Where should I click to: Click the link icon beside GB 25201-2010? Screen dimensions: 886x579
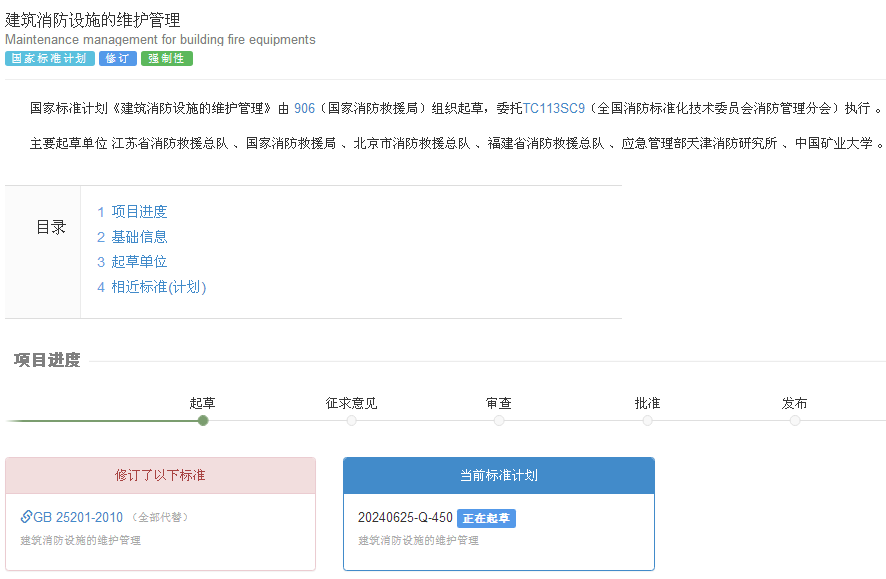tap(27, 517)
